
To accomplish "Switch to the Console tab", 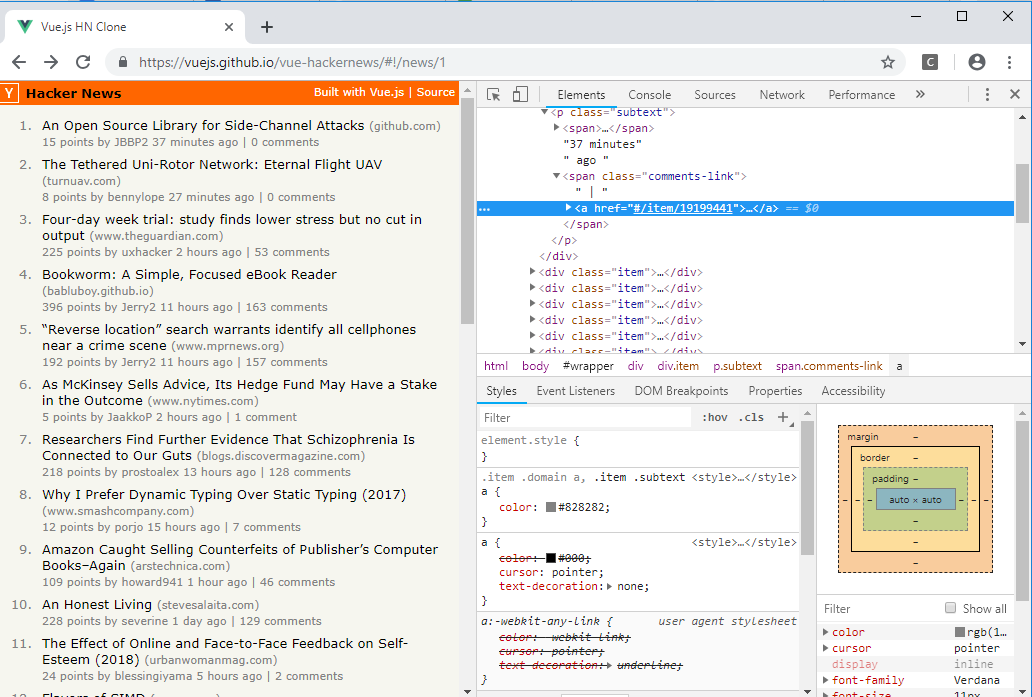I will [x=650, y=95].
